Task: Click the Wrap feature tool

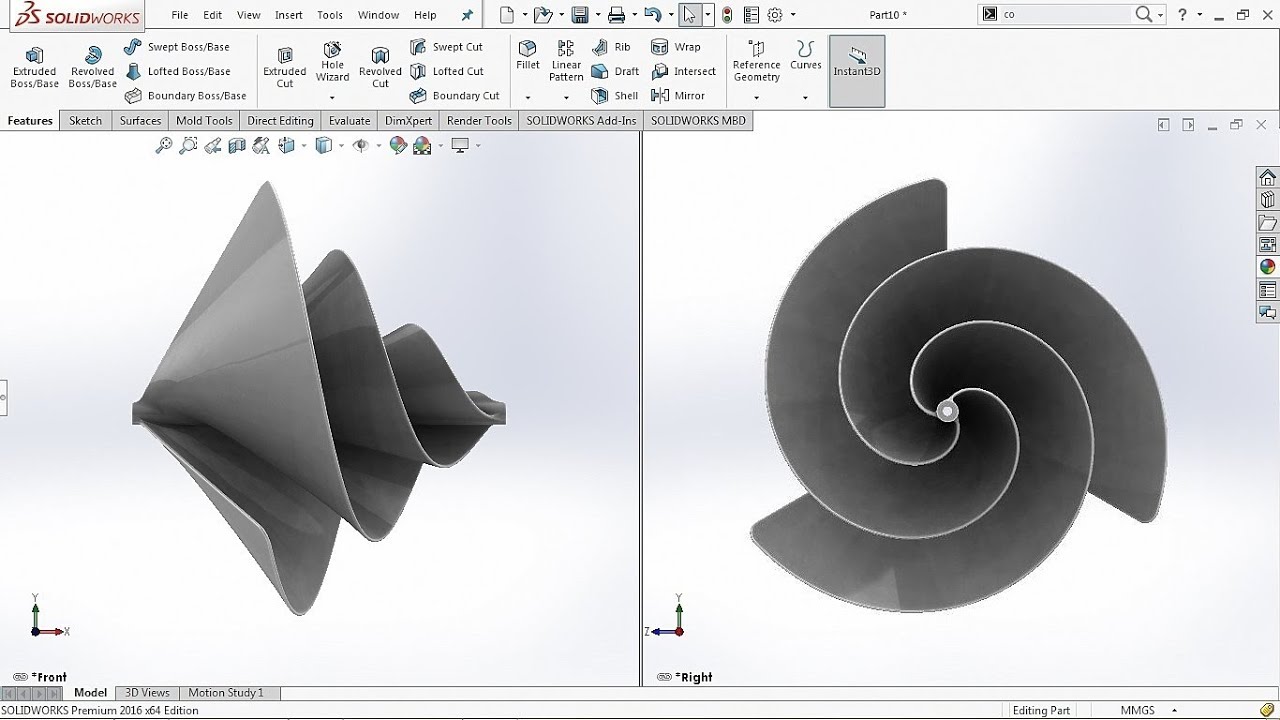Action: 676,47
